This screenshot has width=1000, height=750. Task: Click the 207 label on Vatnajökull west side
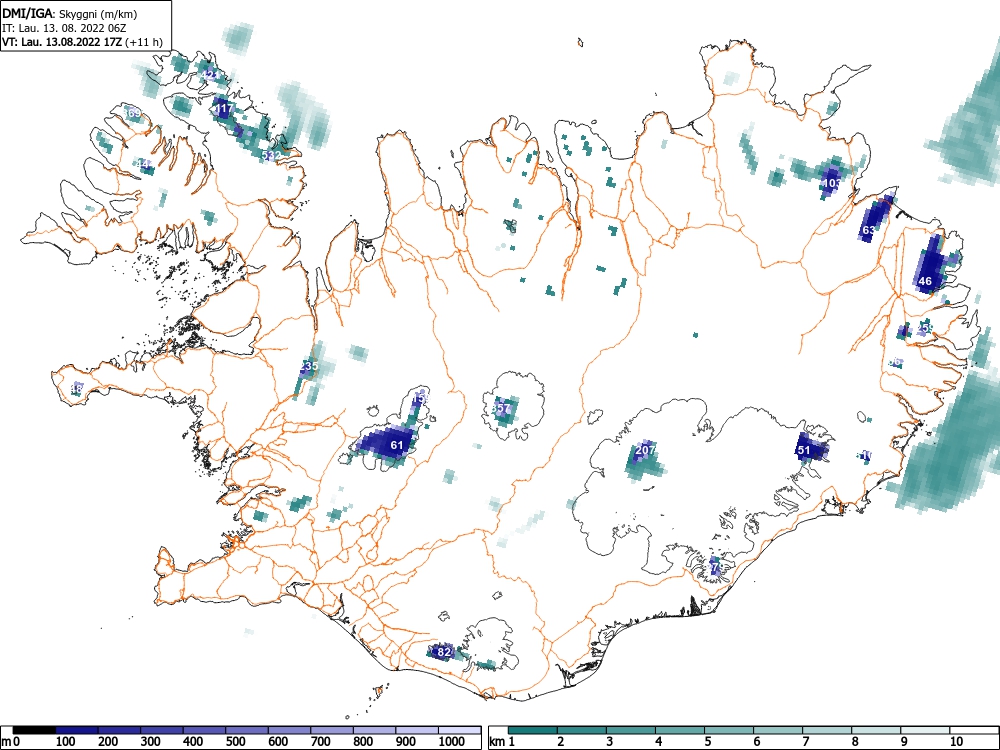pyautogui.click(x=645, y=450)
